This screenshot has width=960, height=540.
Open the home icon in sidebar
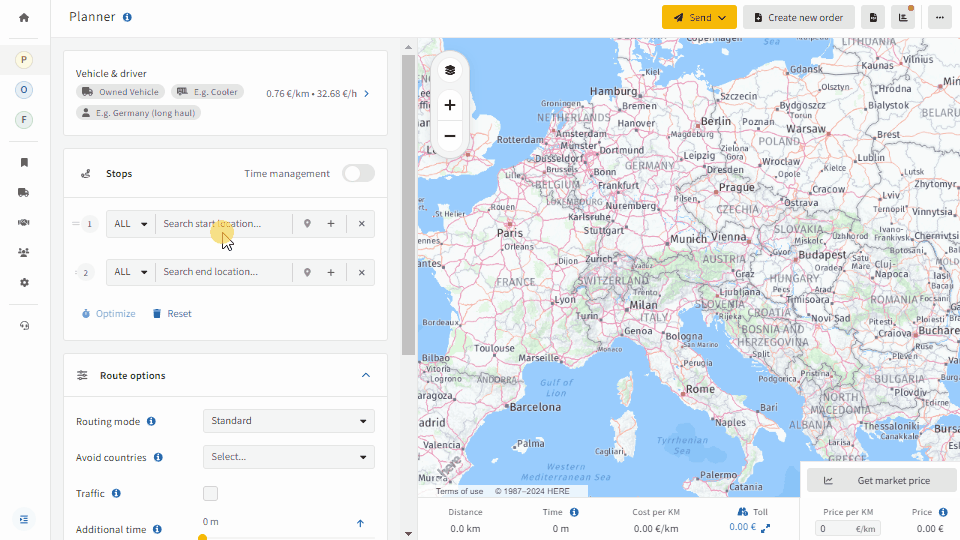tap(24, 18)
